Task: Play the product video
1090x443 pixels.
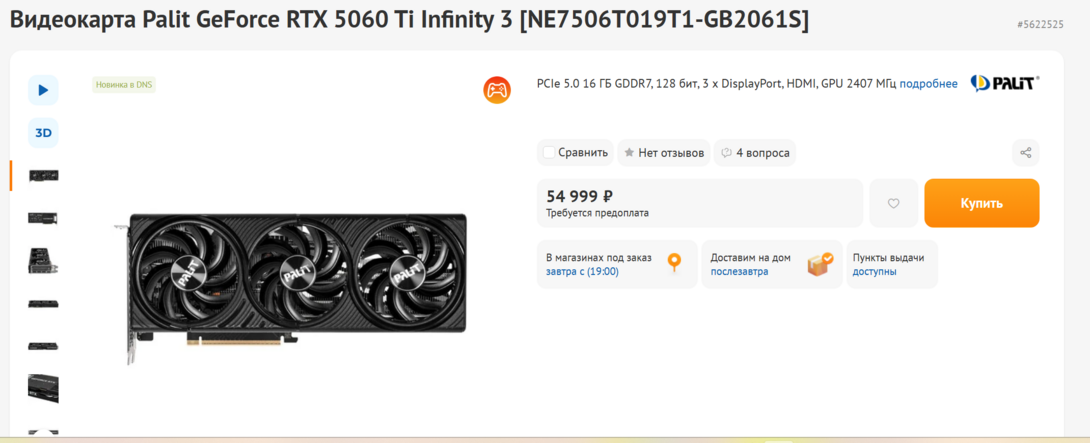Action: (43, 90)
